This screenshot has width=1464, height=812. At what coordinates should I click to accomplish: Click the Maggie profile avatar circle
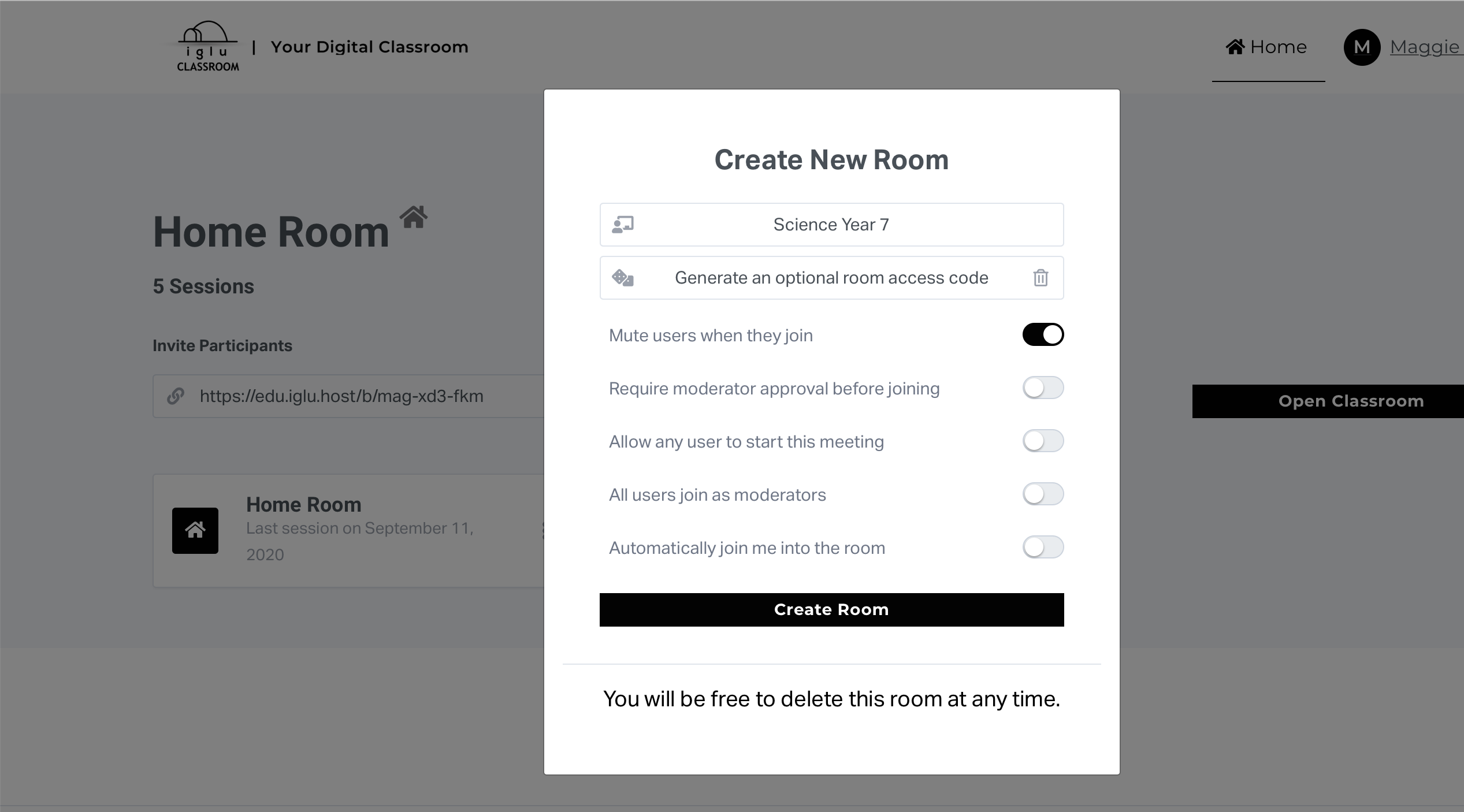point(1362,47)
